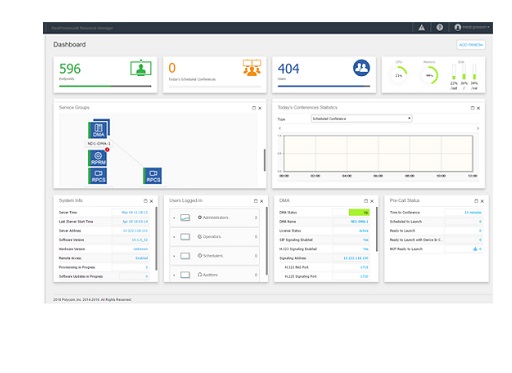Open the Type Scheduled Conference dropdown
This screenshot has width=512, height=373.
[x=362, y=119]
